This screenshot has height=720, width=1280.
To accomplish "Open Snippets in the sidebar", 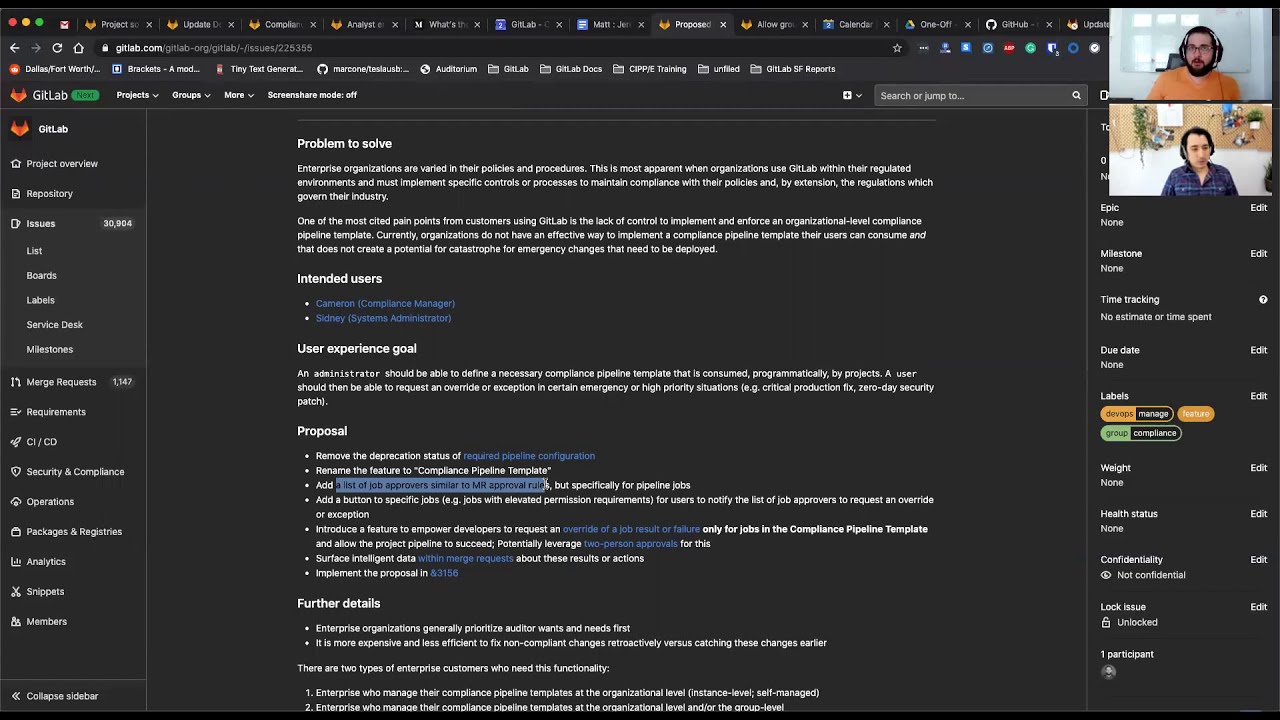I will [x=45, y=592].
